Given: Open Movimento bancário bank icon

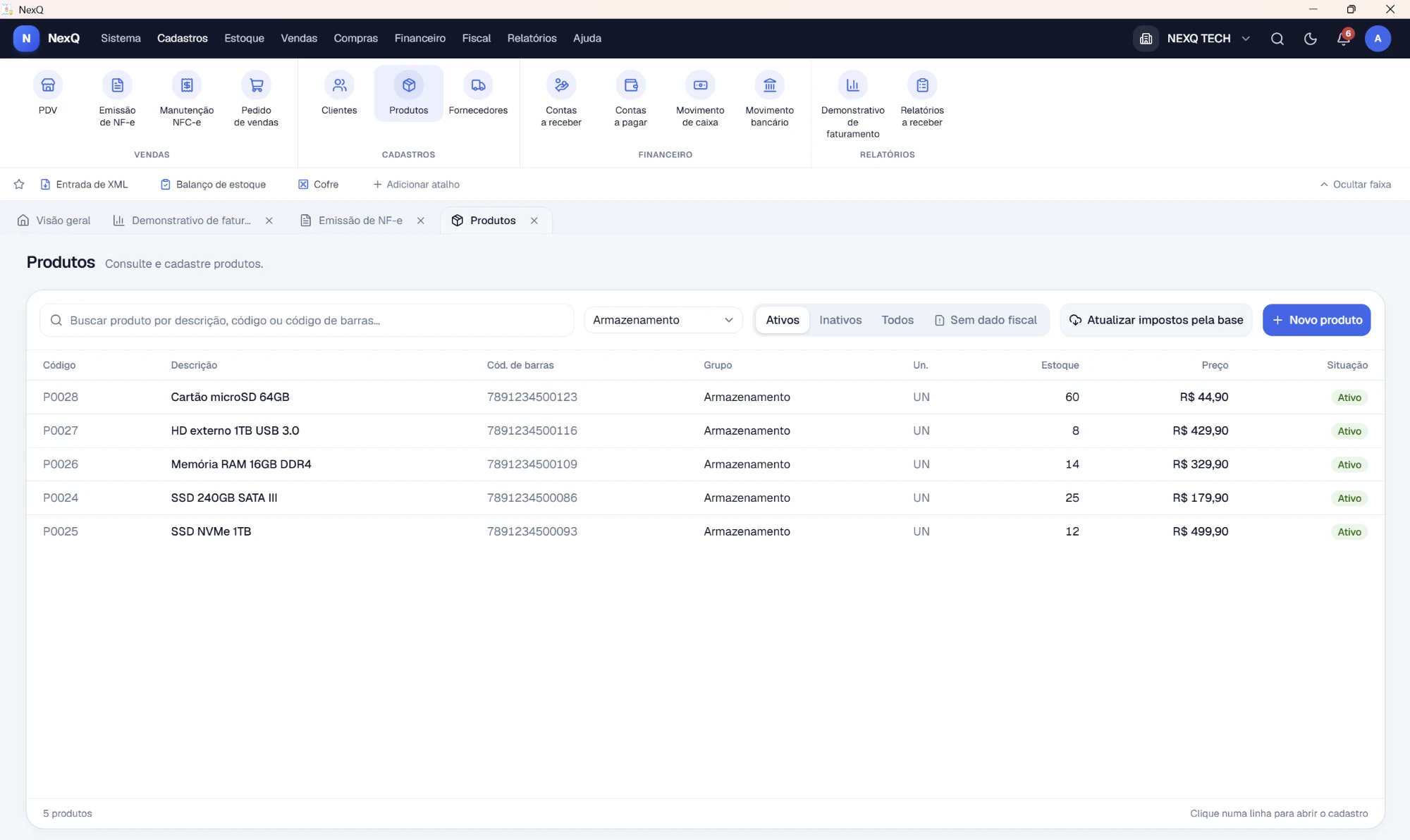Looking at the screenshot, I should [x=769, y=85].
